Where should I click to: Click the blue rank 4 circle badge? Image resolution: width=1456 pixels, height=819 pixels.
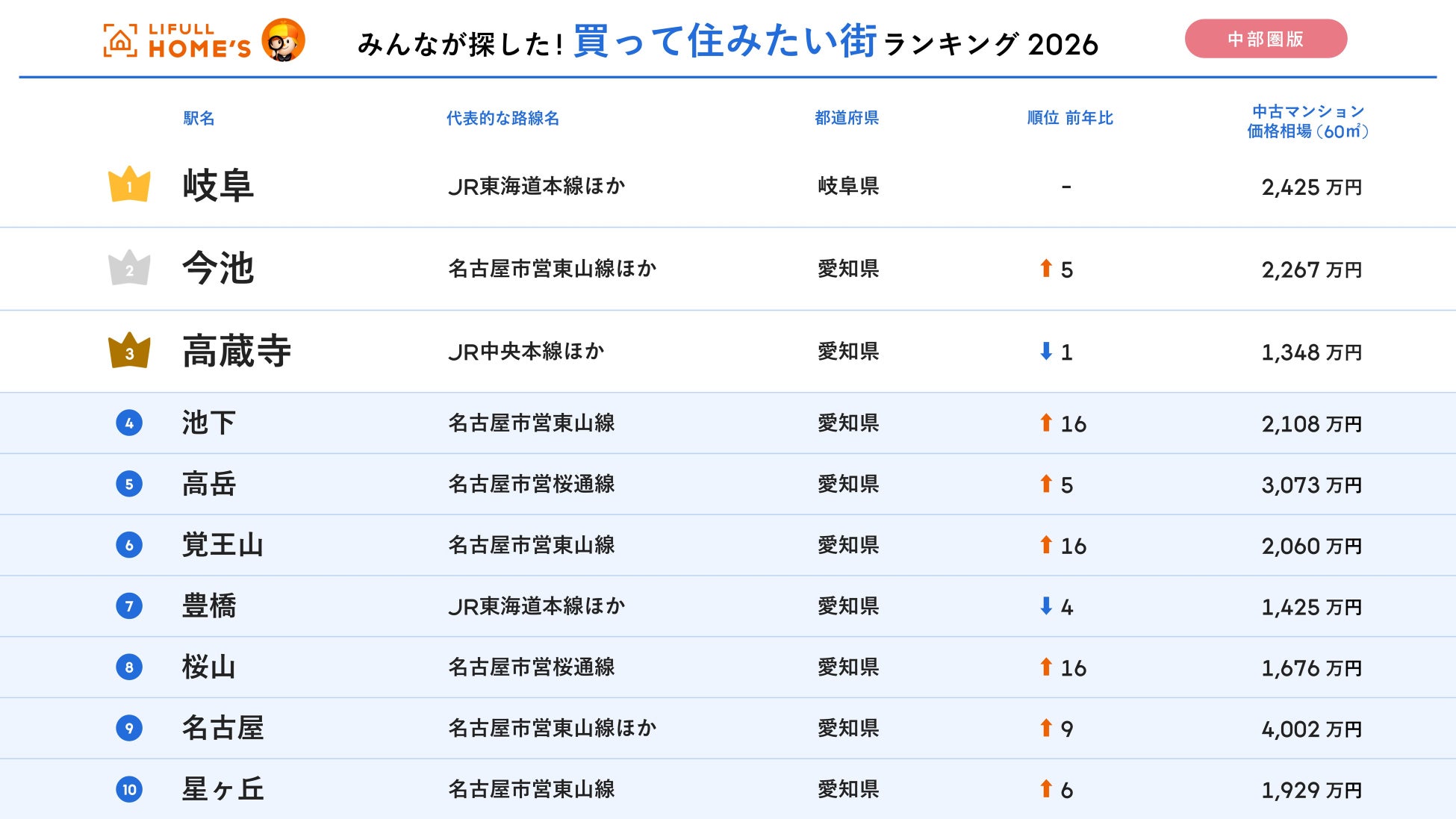(x=129, y=423)
